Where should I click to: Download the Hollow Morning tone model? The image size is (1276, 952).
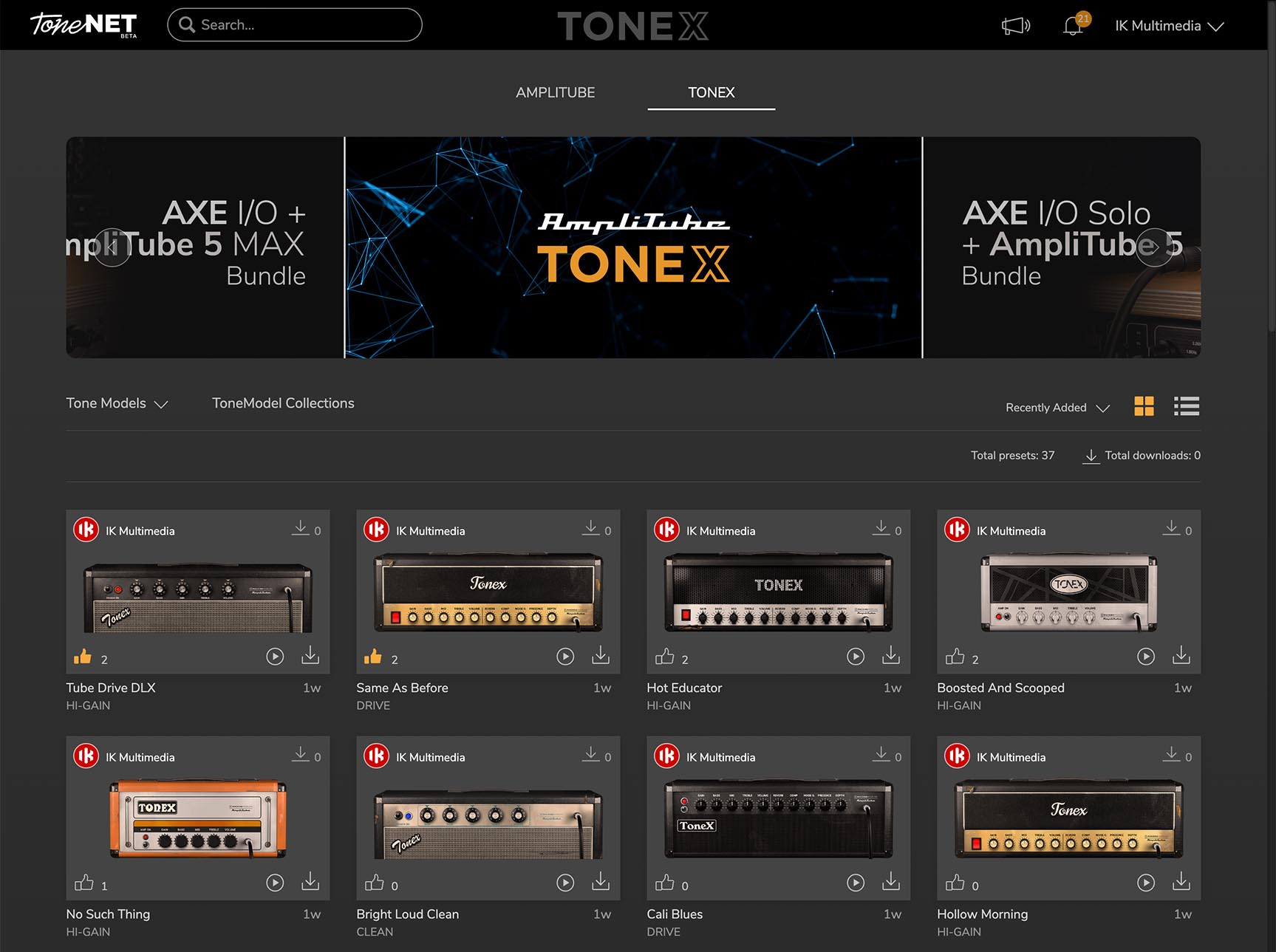tap(1181, 882)
